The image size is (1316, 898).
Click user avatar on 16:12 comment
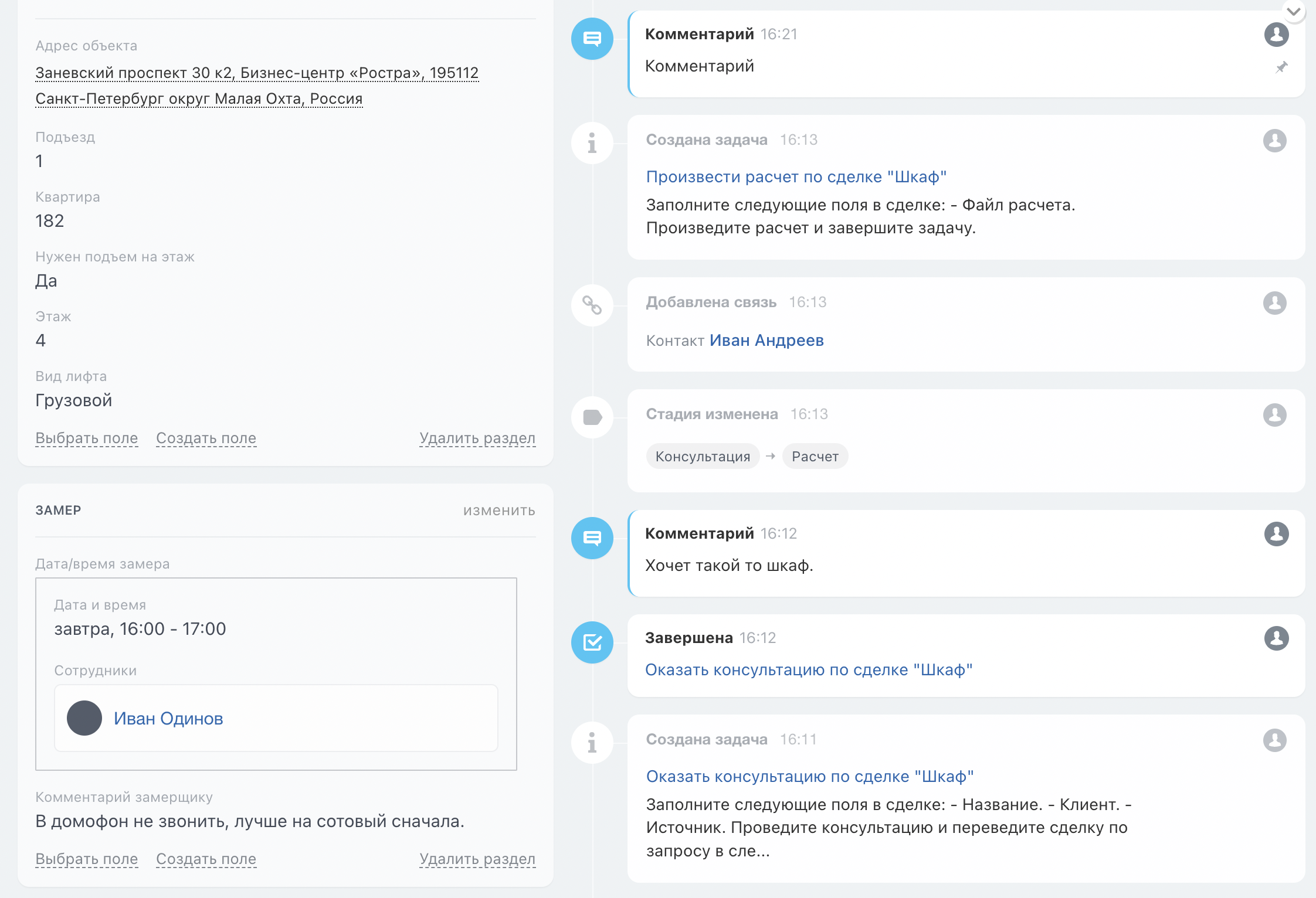pos(1276,534)
